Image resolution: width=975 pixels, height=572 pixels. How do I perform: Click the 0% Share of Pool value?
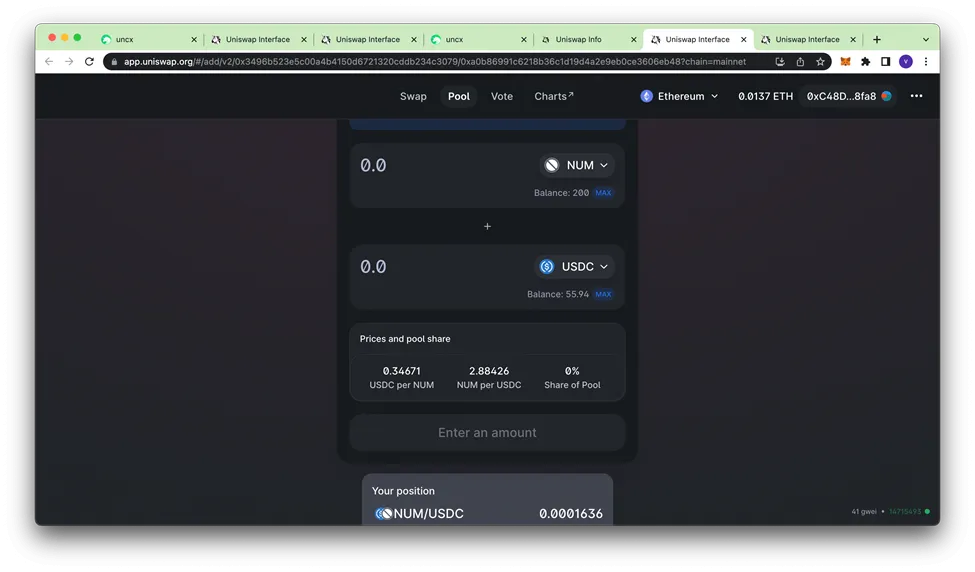click(x=572, y=371)
